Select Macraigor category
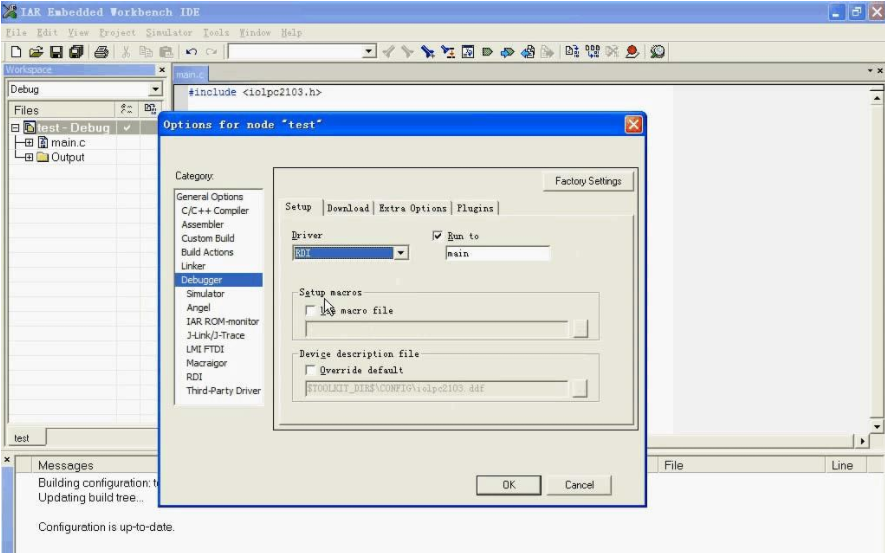This screenshot has width=885, height=553. tap(207, 363)
